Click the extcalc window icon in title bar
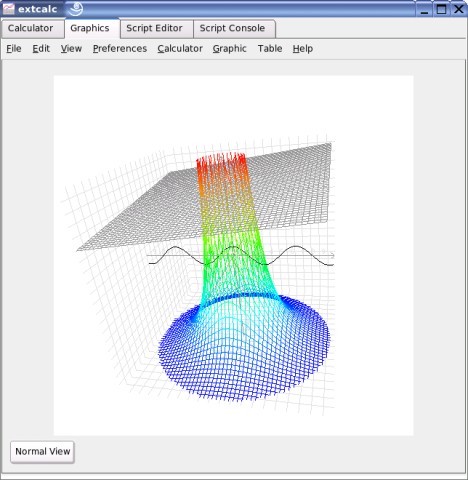The height and width of the screenshot is (480, 468). [8, 9]
